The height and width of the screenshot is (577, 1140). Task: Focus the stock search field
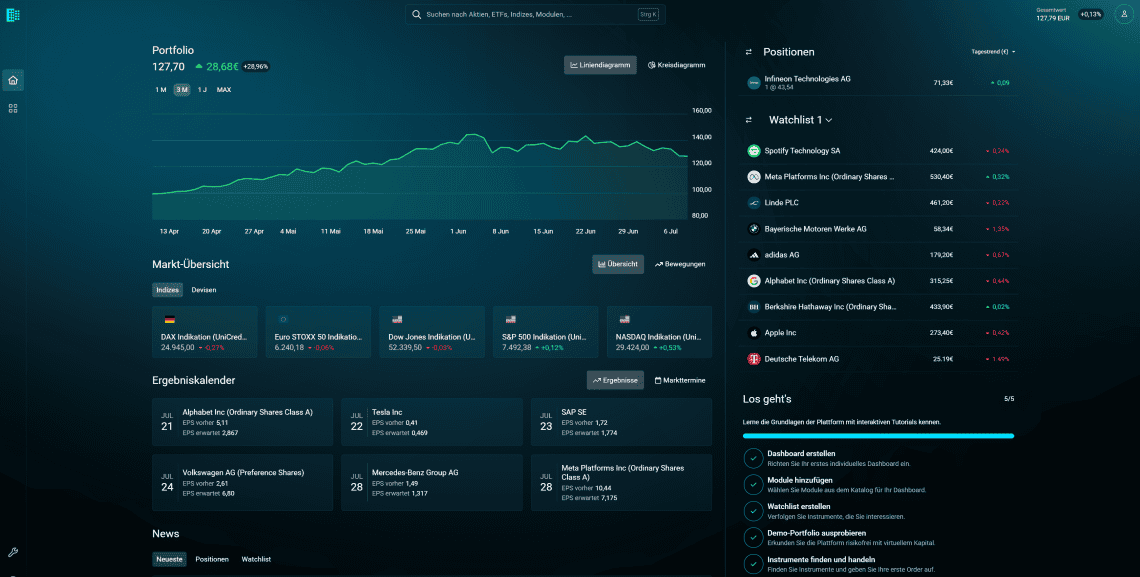tap(535, 15)
